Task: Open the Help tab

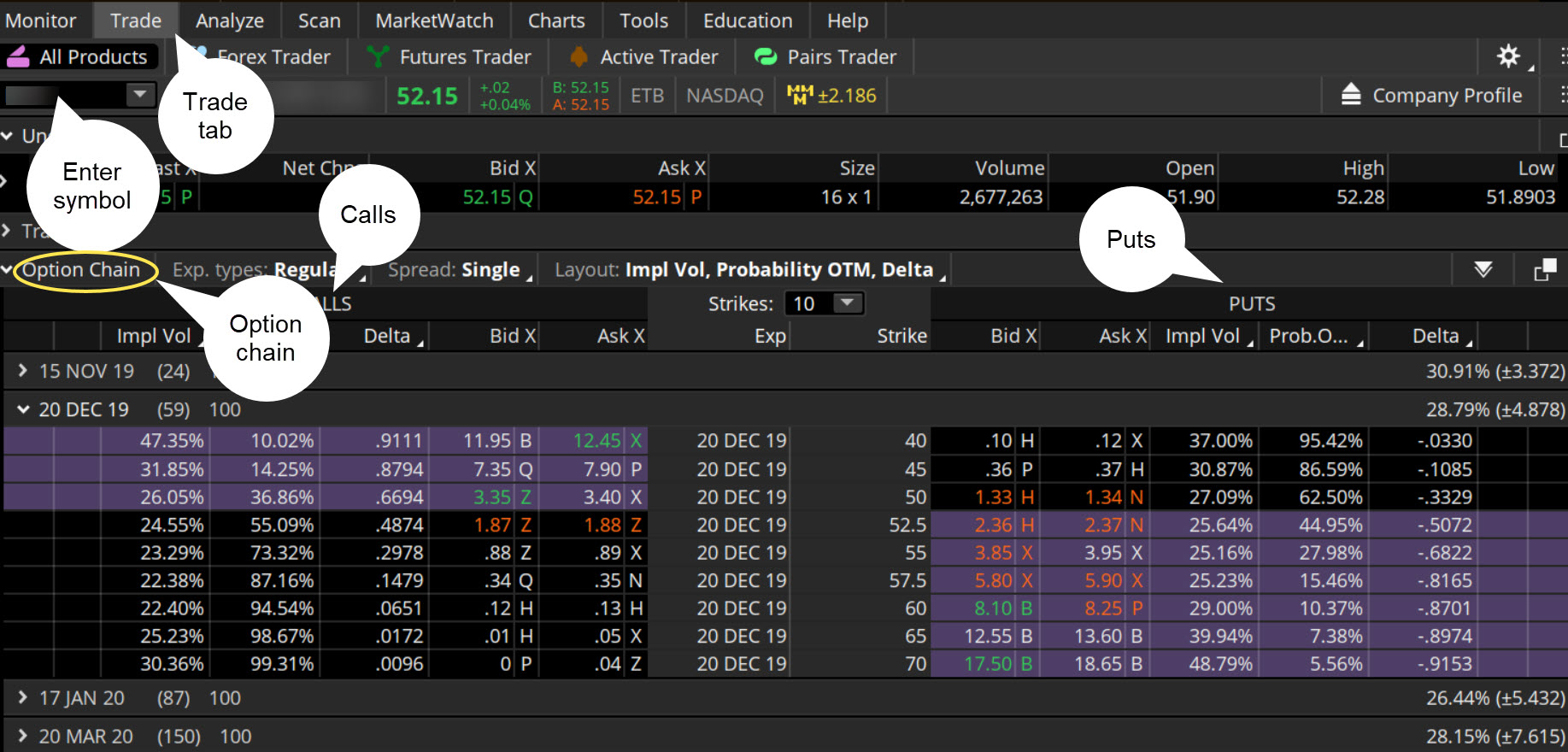Action: [848, 21]
